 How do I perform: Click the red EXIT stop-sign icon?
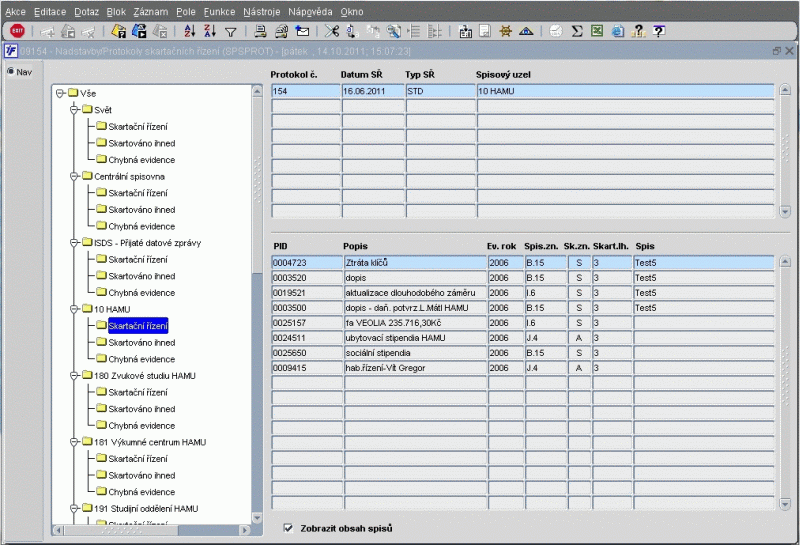click(17, 31)
